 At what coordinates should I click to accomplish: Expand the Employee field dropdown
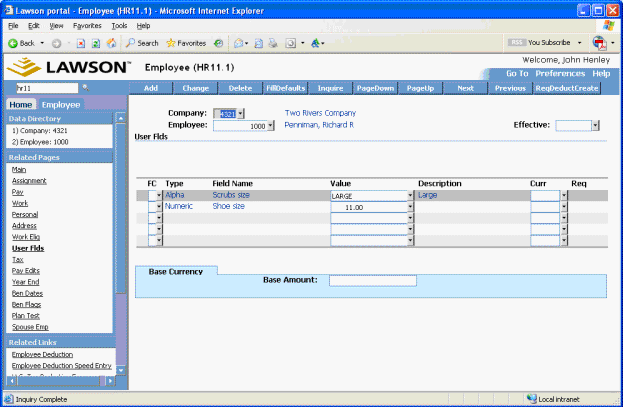pos(270,126)
